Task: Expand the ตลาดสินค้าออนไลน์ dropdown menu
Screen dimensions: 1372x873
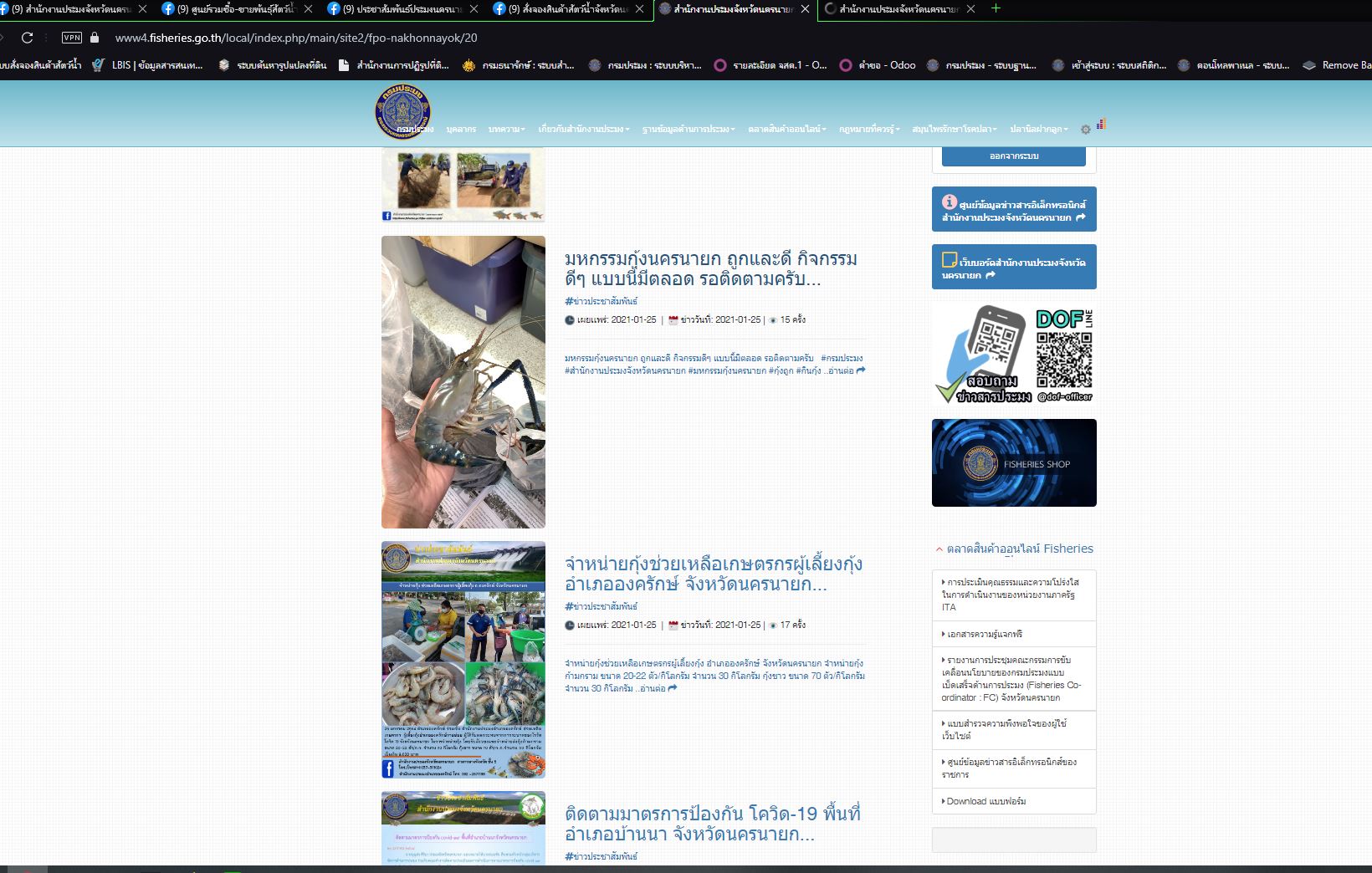Action: [x=787, y=129]
